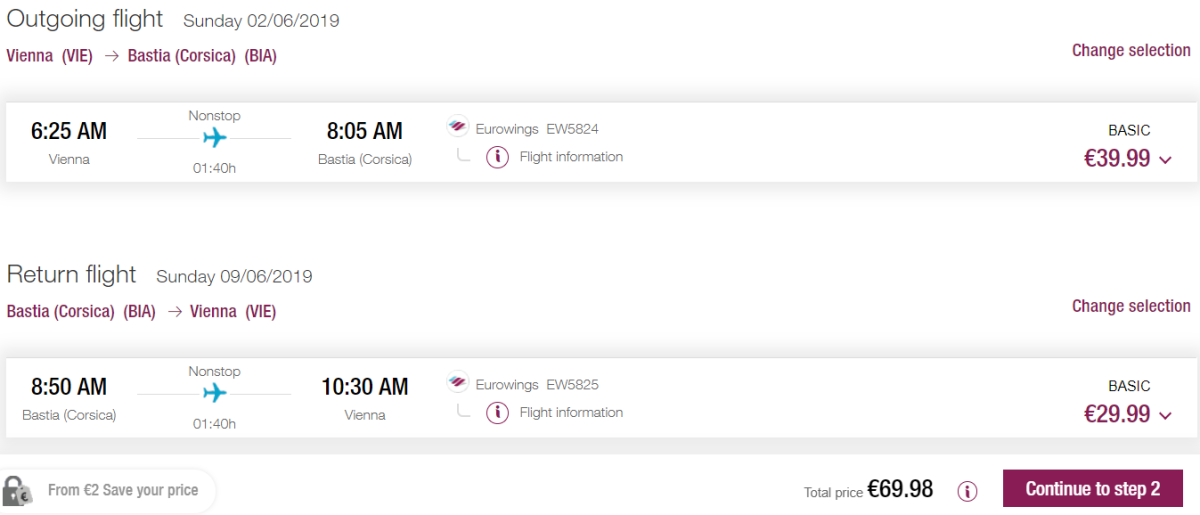Open outgoing Flight information link text
1200x515 pixels.
(x=571, y=157)
